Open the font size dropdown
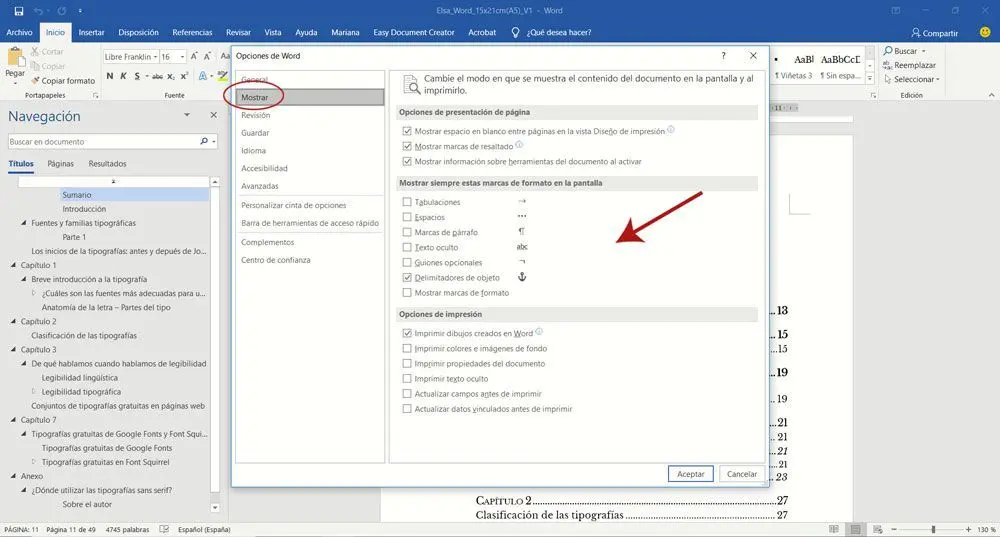 tap(182, 57)
